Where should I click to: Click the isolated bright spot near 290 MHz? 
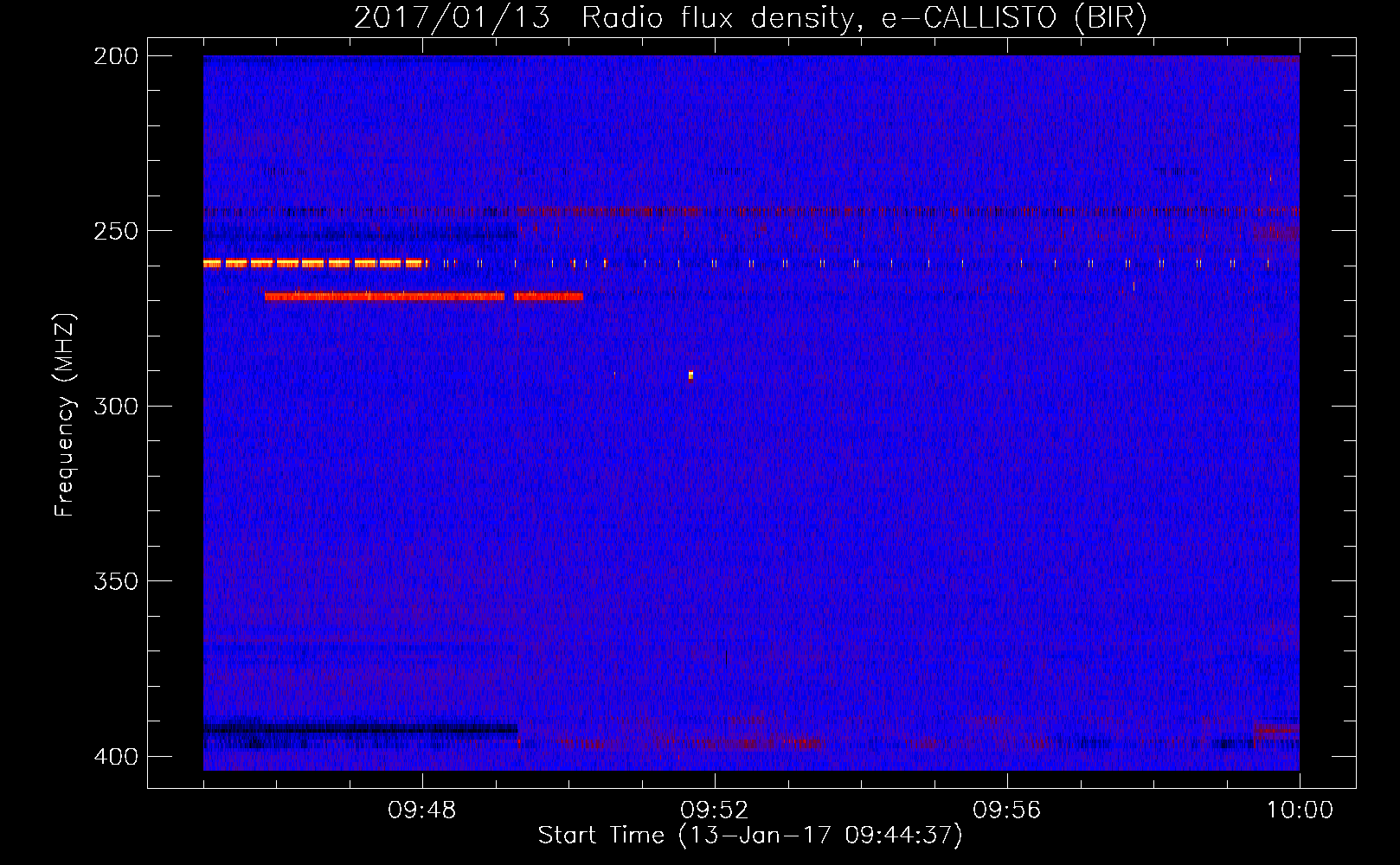(x=690, y=375)
